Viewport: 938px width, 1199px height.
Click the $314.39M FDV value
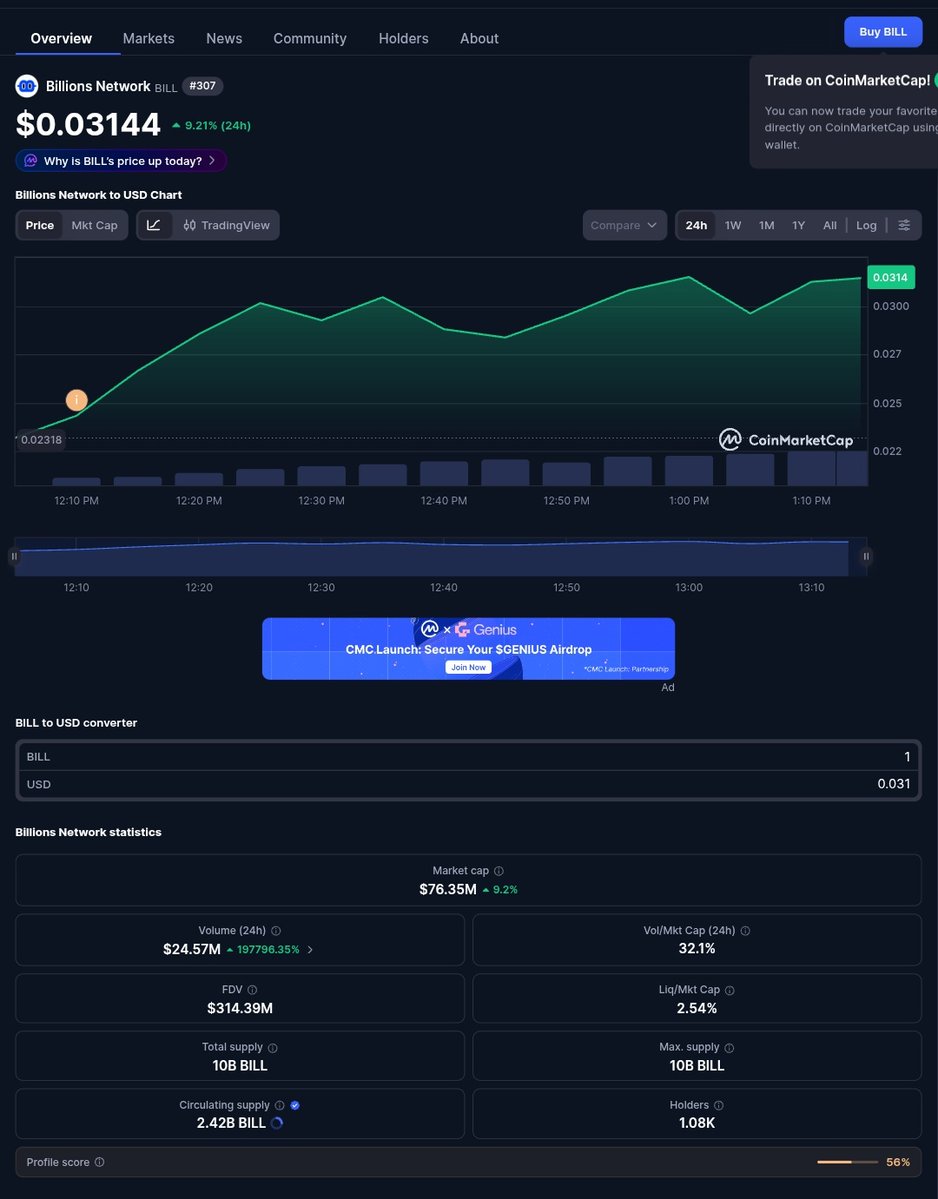click(x=240, y=1009)
